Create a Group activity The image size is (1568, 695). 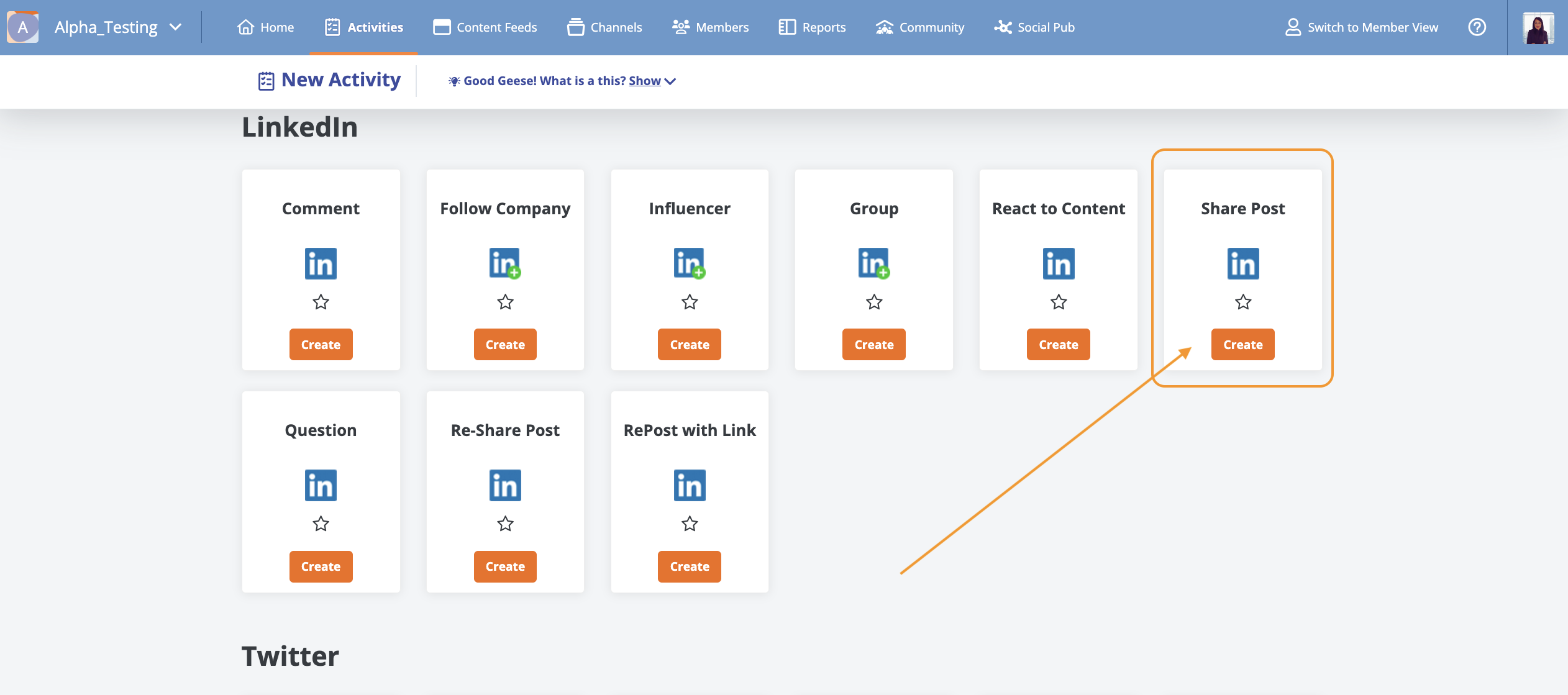click(874, 345)
